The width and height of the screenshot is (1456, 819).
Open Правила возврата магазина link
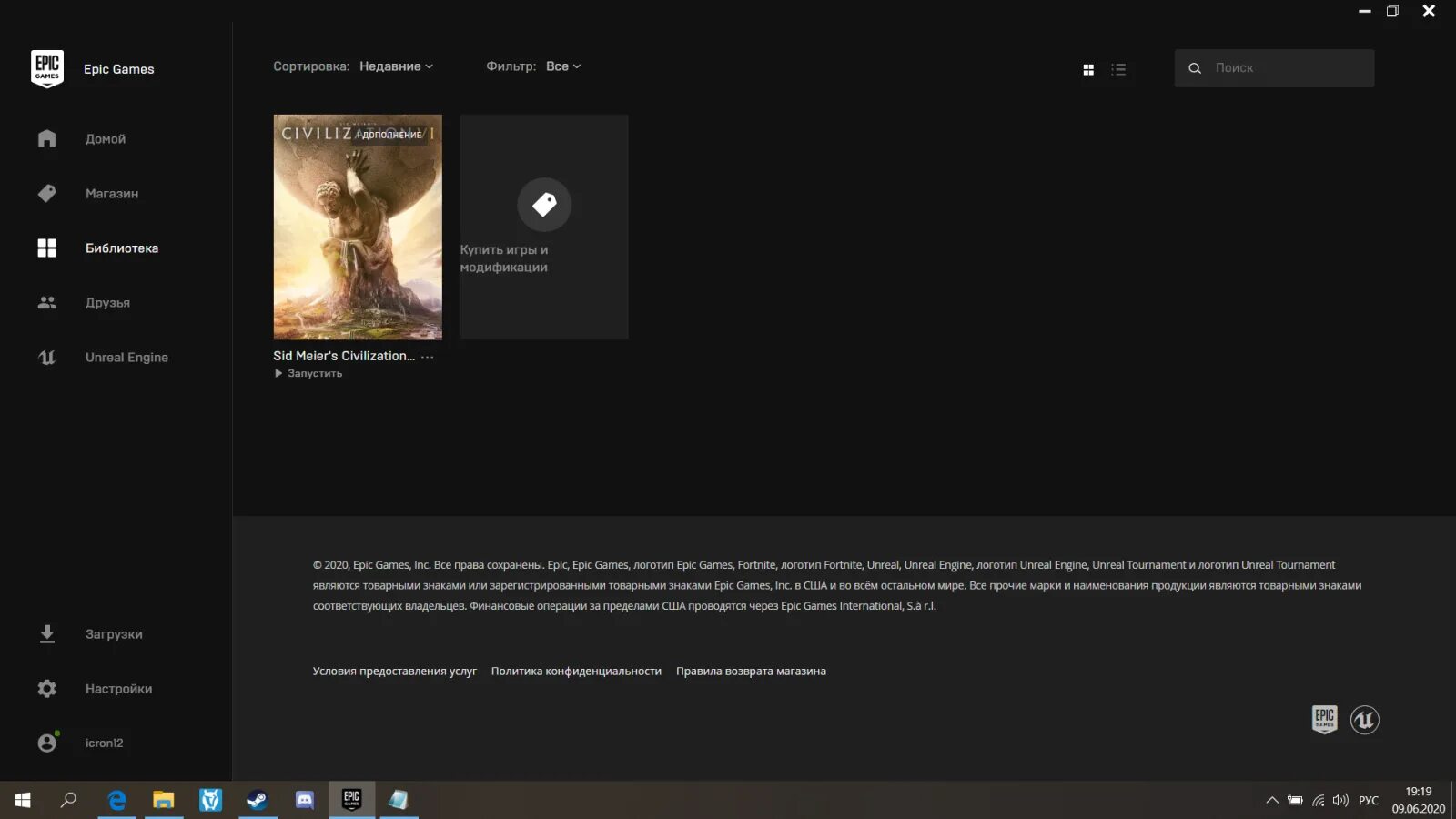click(x=751, y=671)
